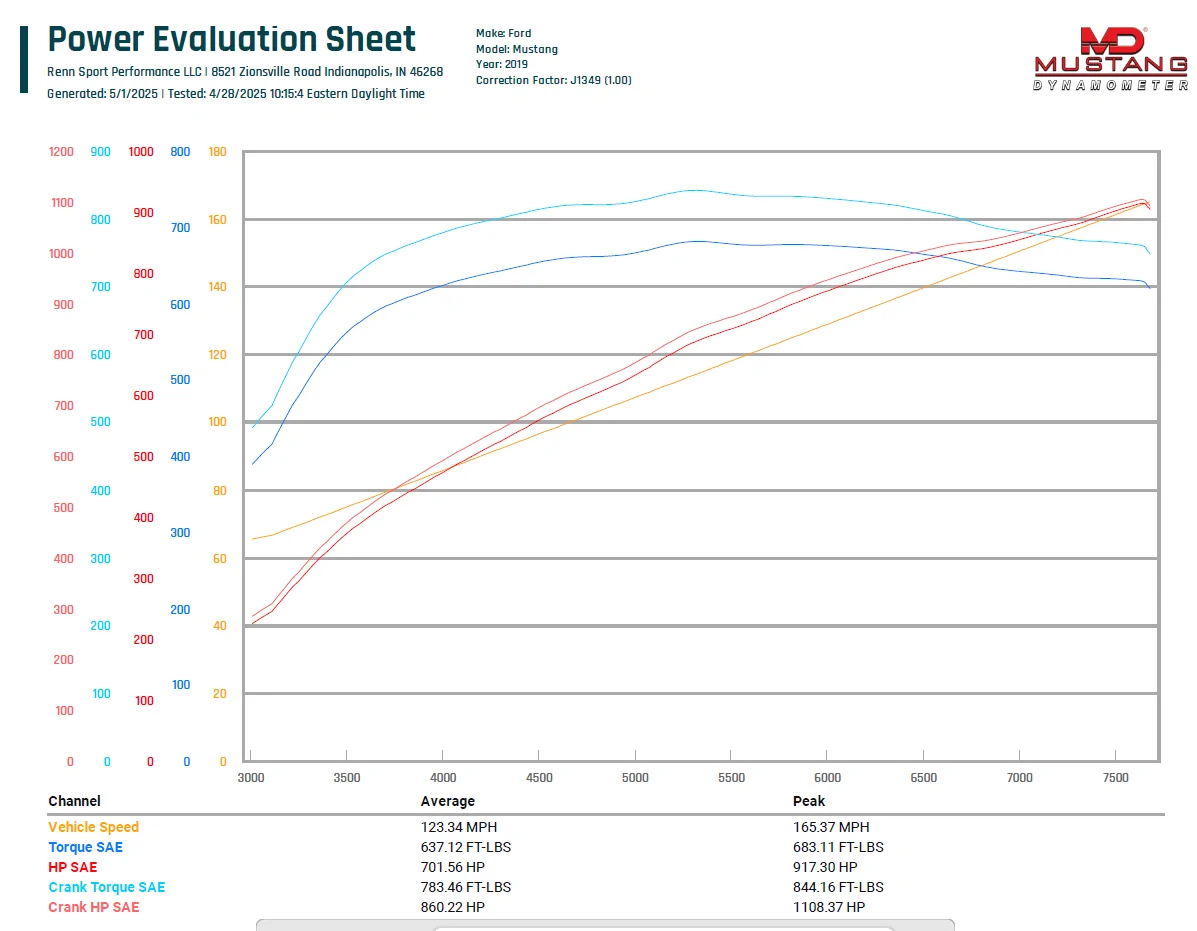Click the 844.16 FT-LBS peak crank torque
Screen dimensions: 1197x931
838,887
